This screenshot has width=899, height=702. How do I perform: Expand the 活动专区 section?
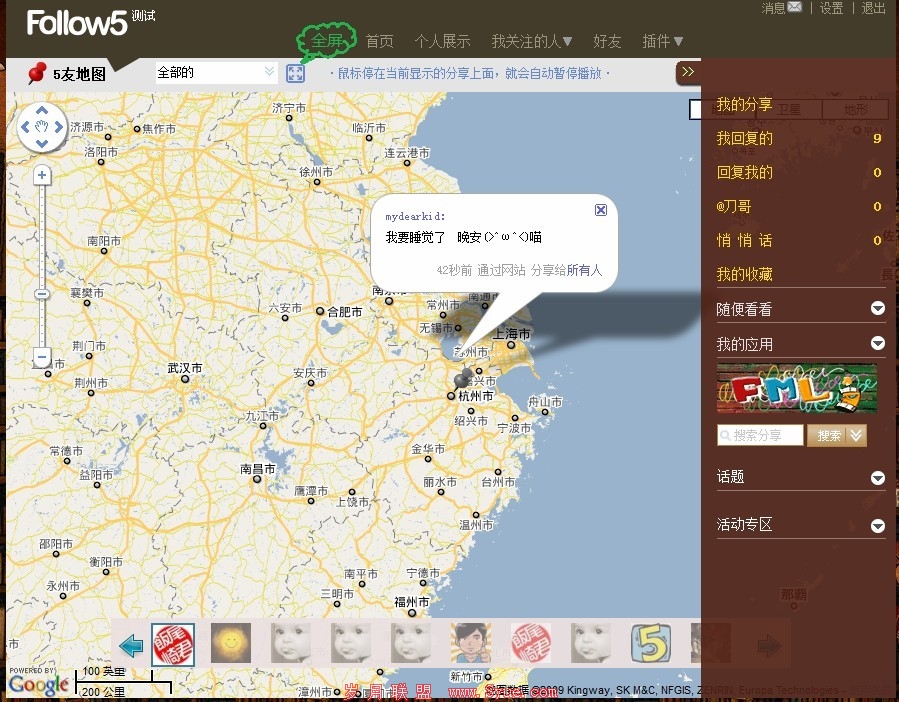click(x=878, y=525)
